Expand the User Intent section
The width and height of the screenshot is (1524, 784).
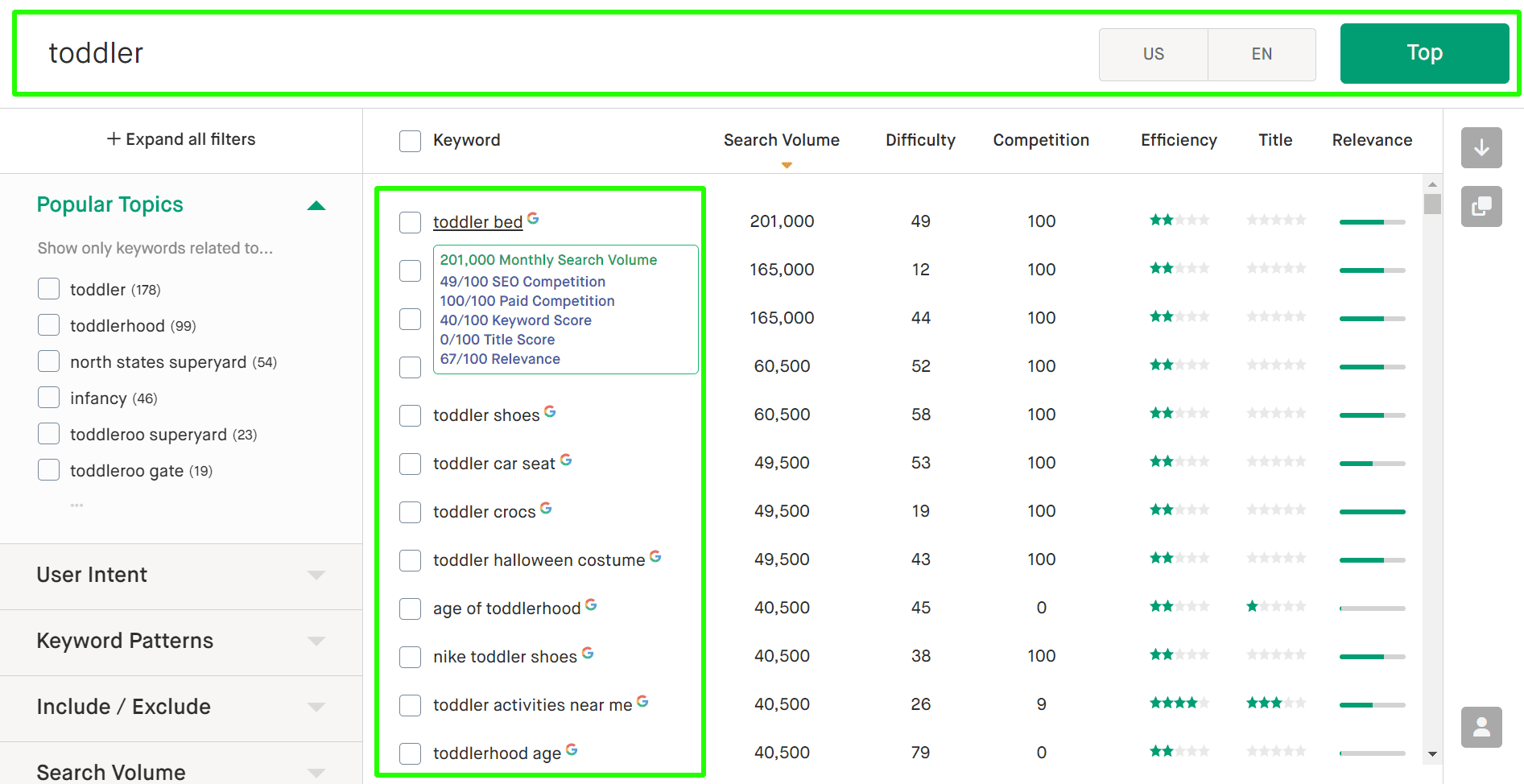tap(316, 575)
